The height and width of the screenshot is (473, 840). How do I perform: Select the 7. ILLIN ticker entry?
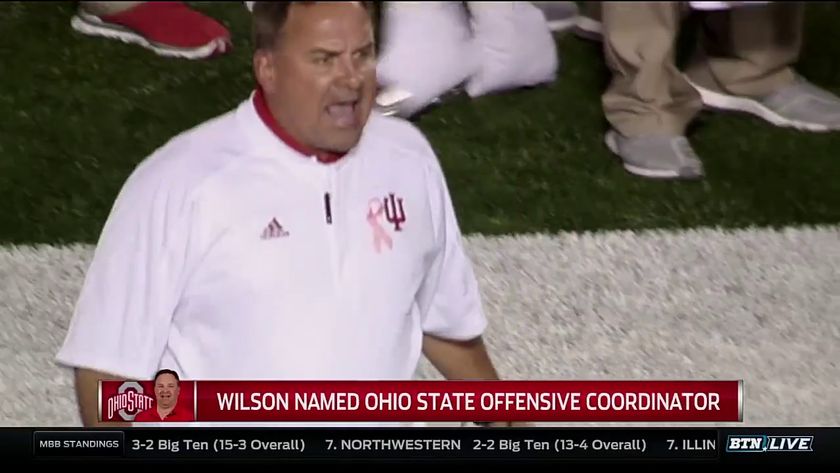point(691,445)
